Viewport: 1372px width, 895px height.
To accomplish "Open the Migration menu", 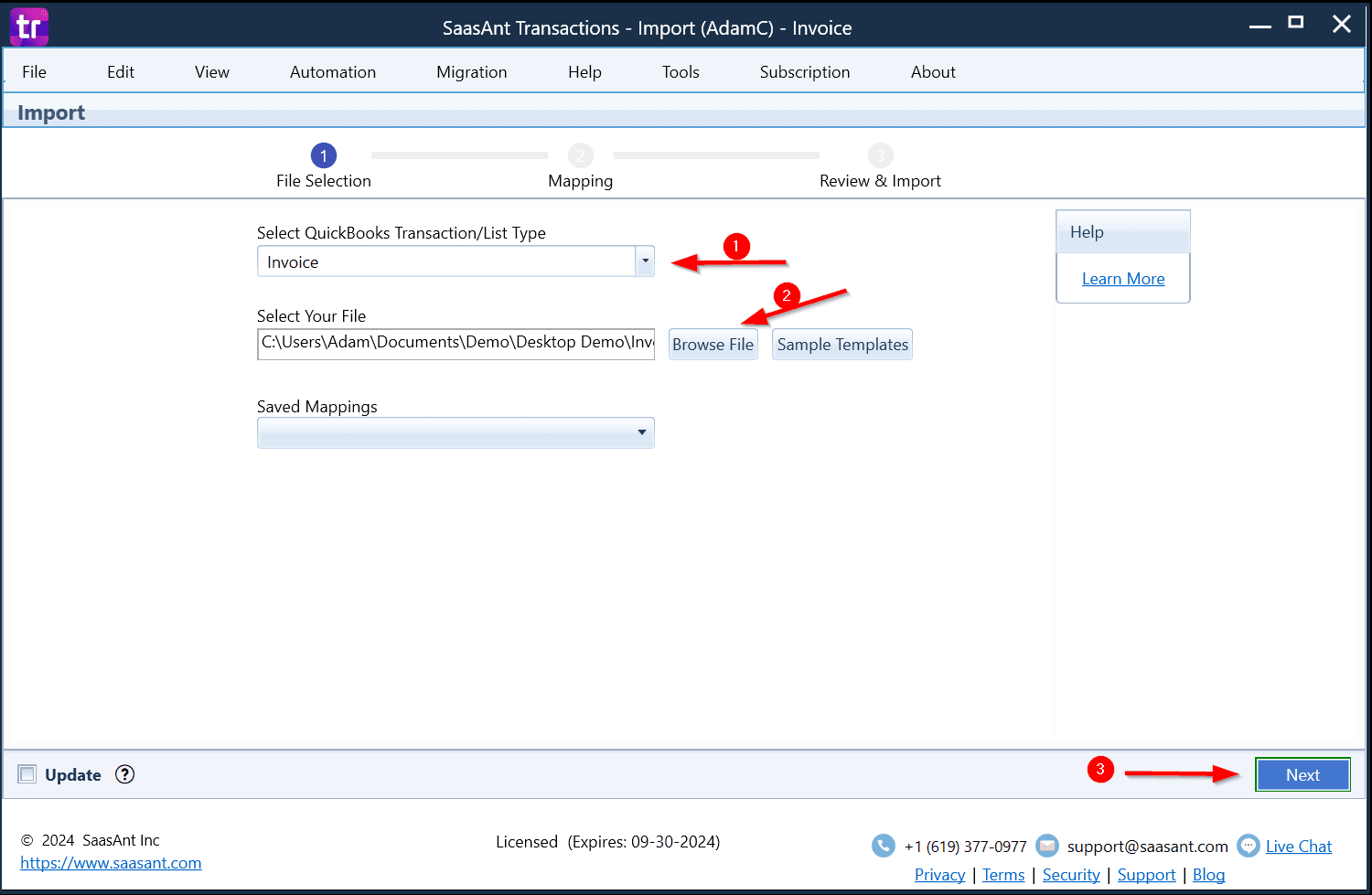I will tap(472, 72).
